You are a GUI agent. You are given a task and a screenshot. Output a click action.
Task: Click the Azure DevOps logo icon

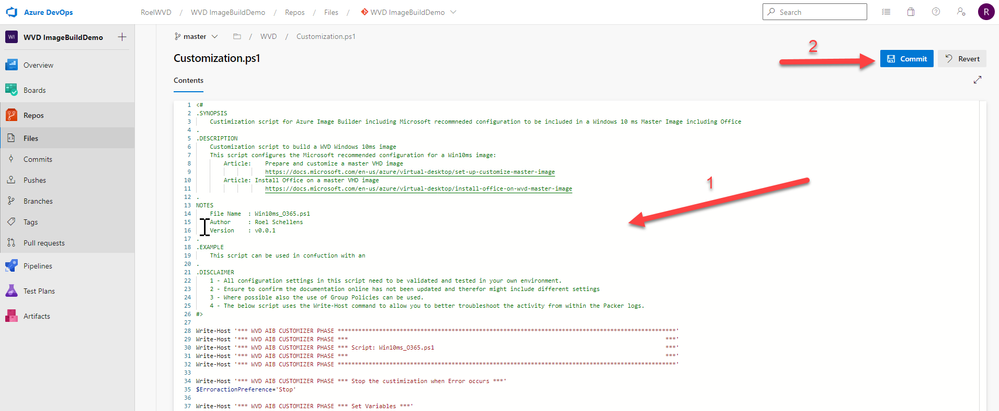tap(11, 12)
